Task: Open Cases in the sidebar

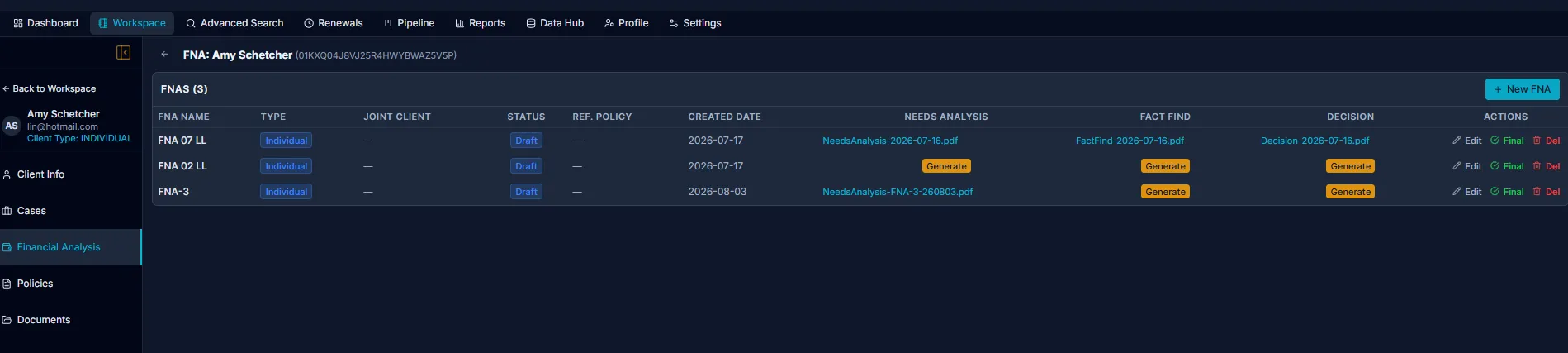Action: pos(71,211)
